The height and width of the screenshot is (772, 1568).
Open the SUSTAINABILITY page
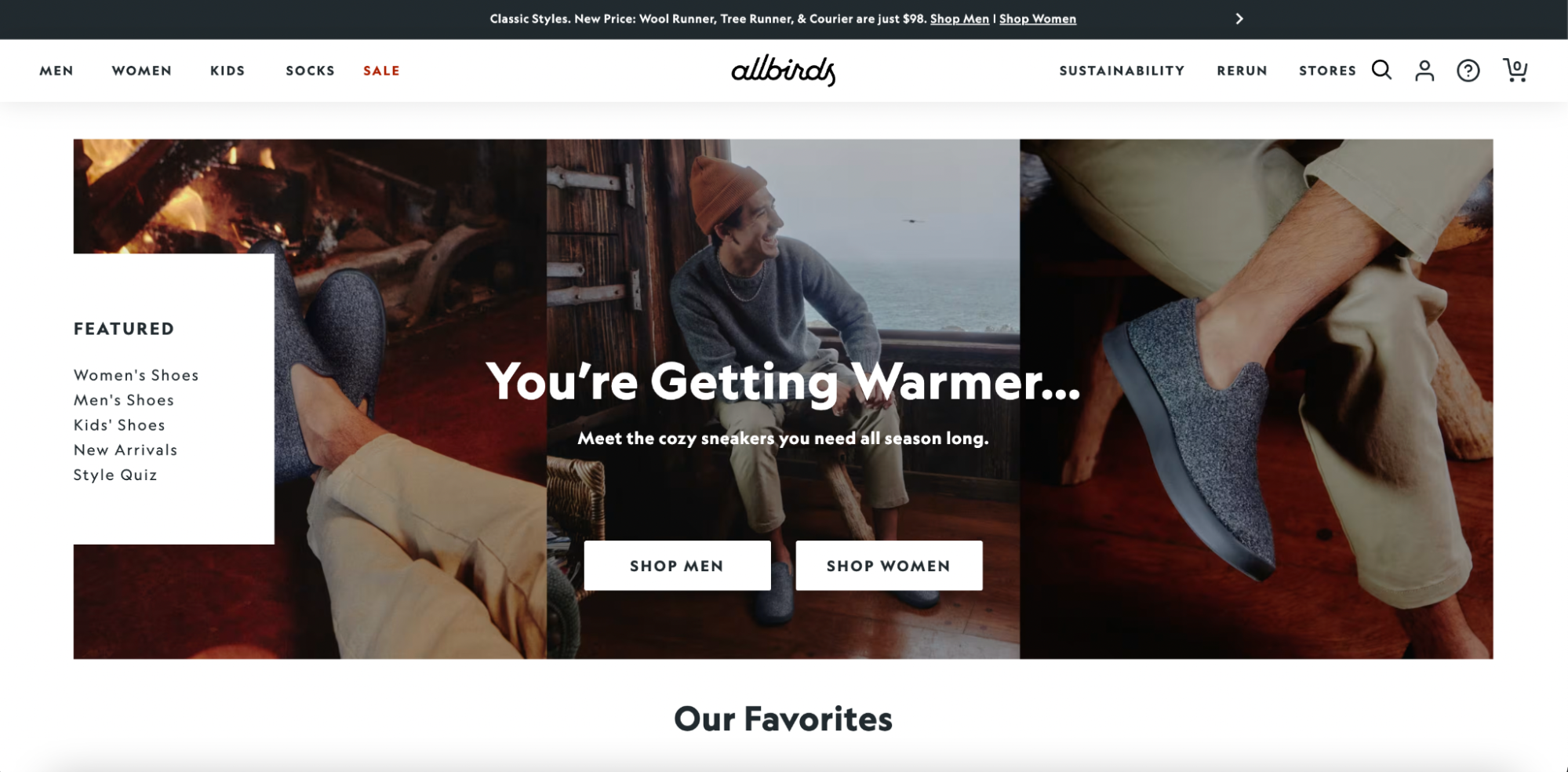(x=1122, y=71)
